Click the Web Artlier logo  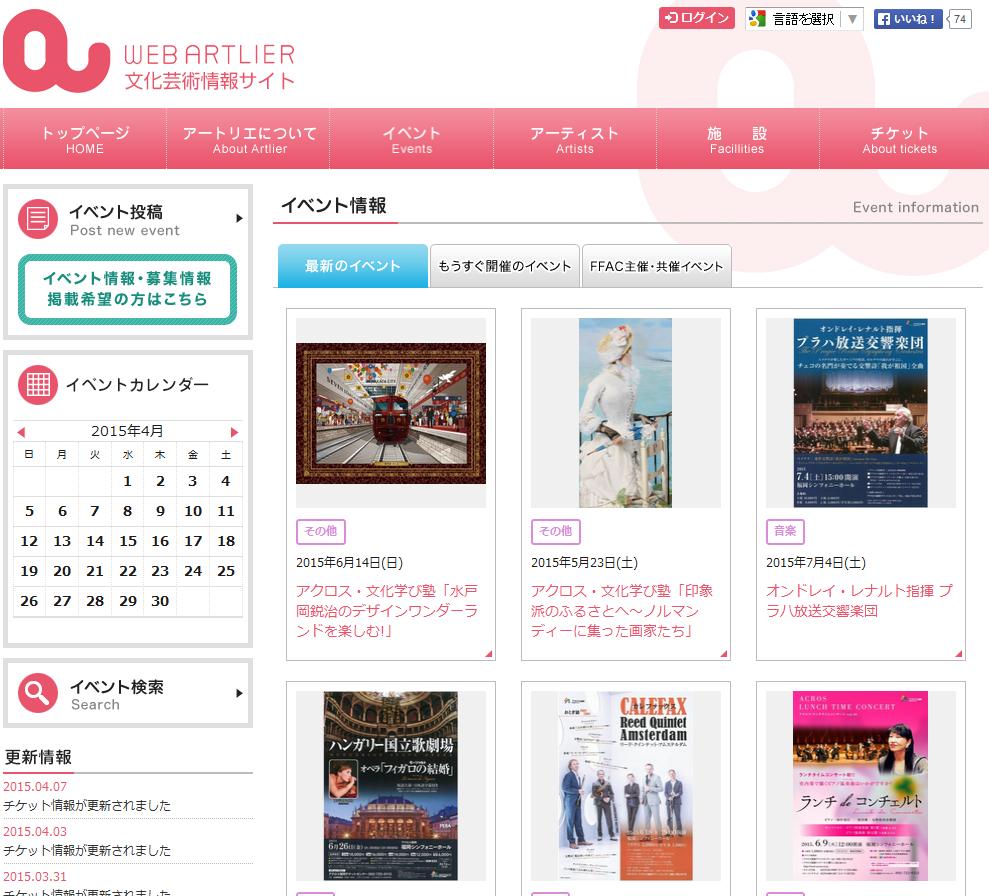[149, 52]
